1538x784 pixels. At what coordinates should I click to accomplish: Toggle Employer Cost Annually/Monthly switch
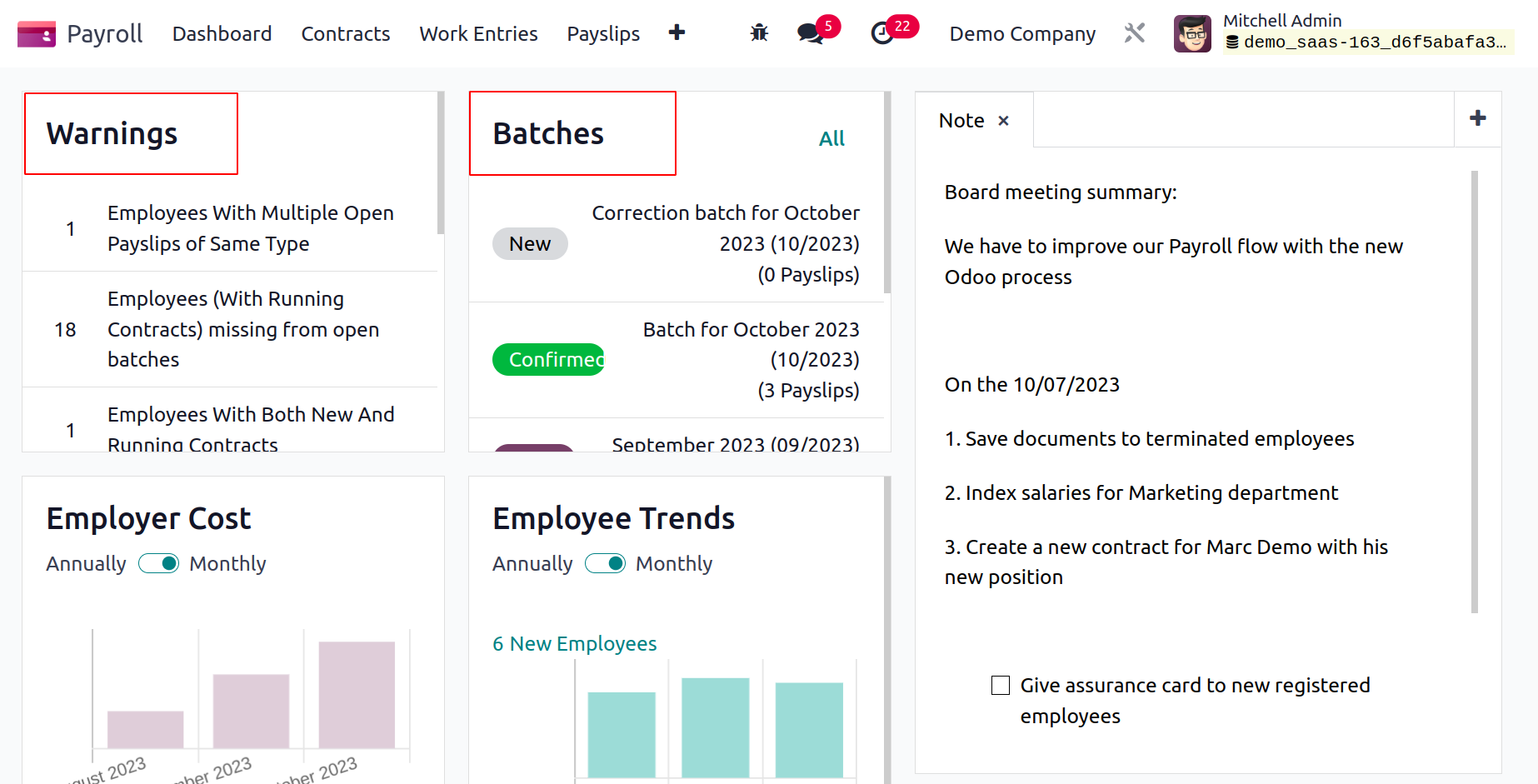click(x=158, y=564)
